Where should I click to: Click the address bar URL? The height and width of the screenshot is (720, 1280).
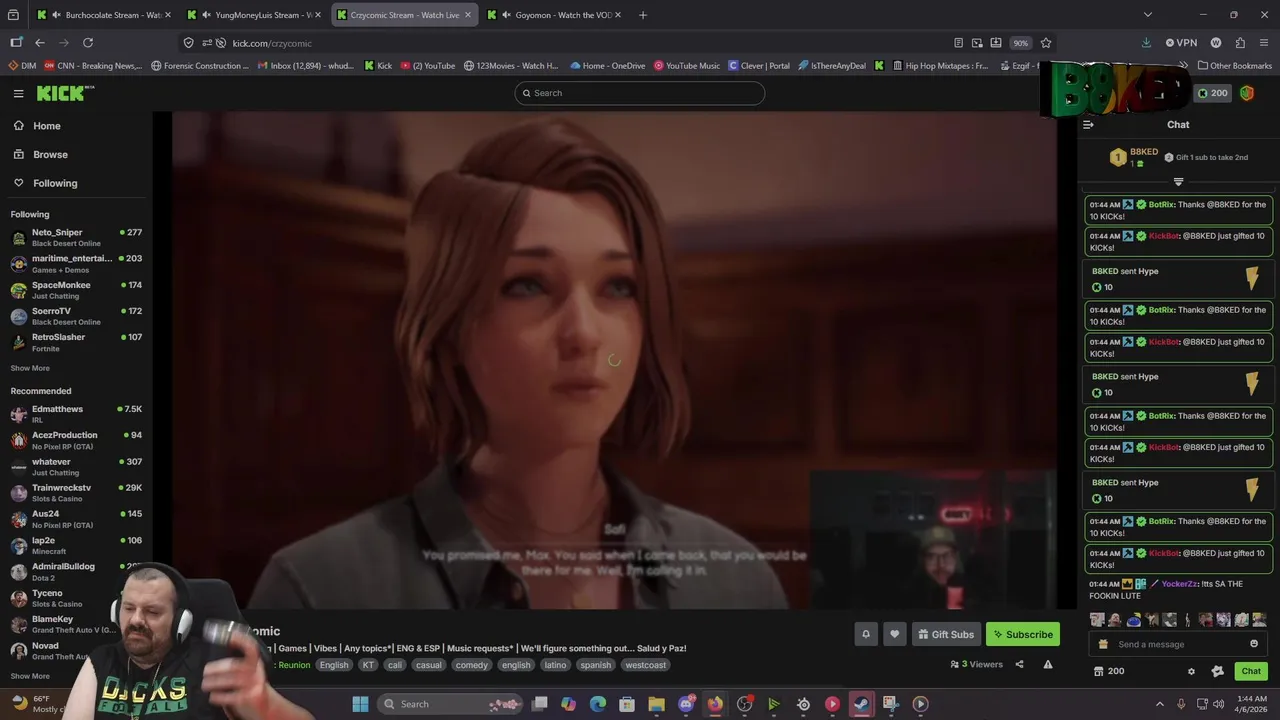pyautogui.click(x=272, y=43)
